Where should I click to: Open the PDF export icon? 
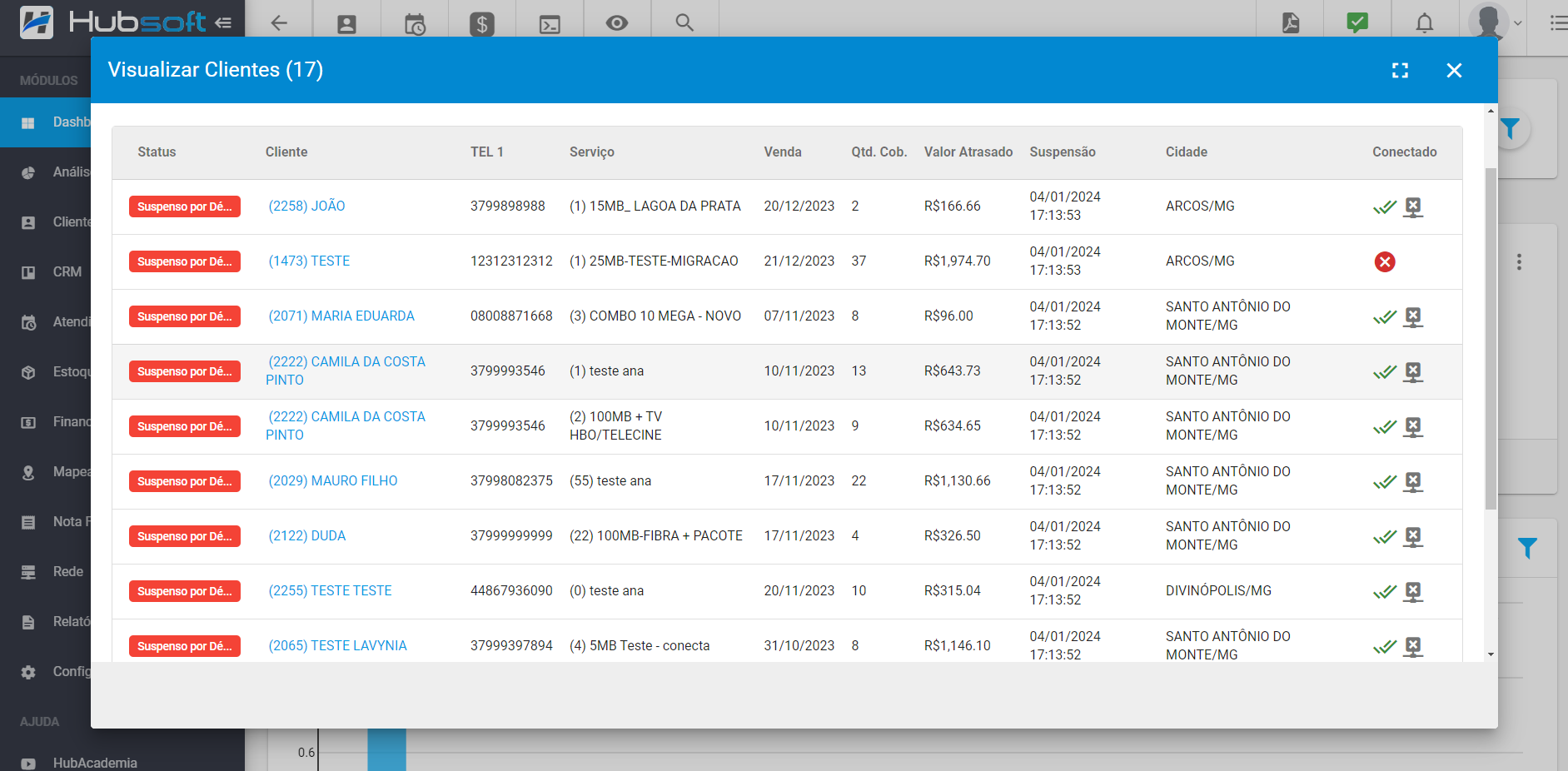click(1289, 22)
